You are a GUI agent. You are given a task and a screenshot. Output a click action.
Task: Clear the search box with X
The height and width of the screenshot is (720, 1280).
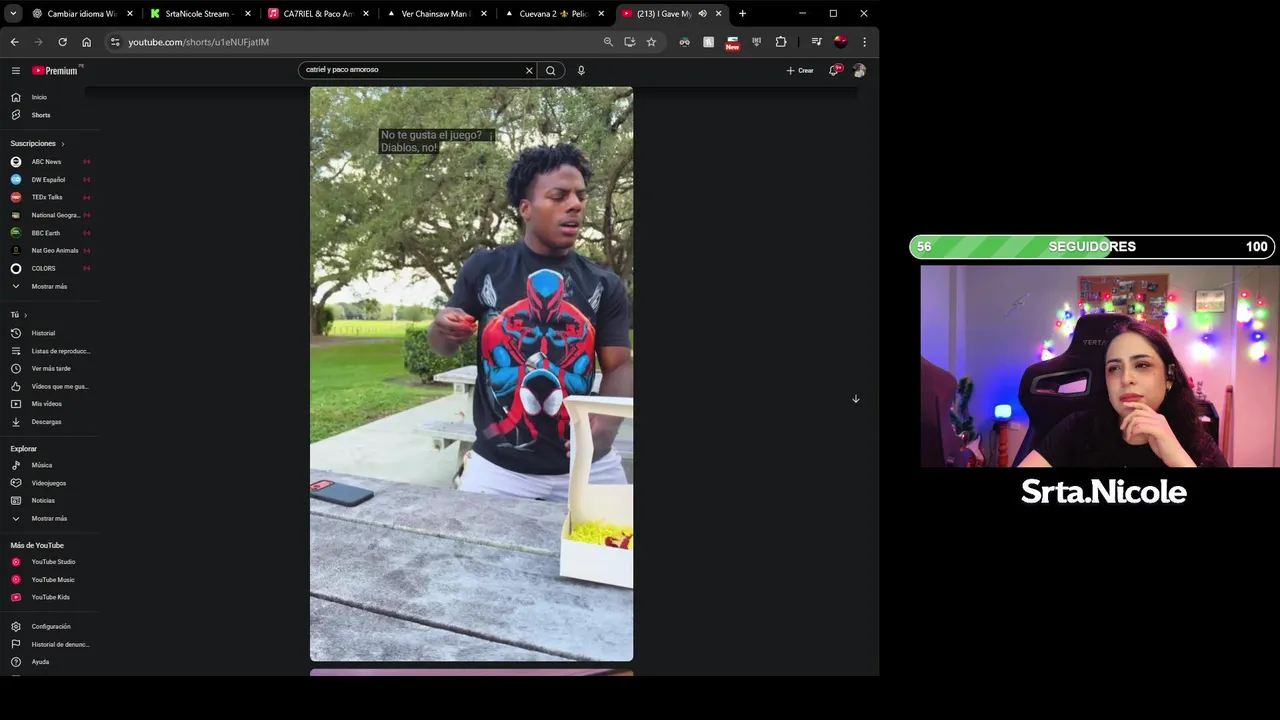point(529,71)
